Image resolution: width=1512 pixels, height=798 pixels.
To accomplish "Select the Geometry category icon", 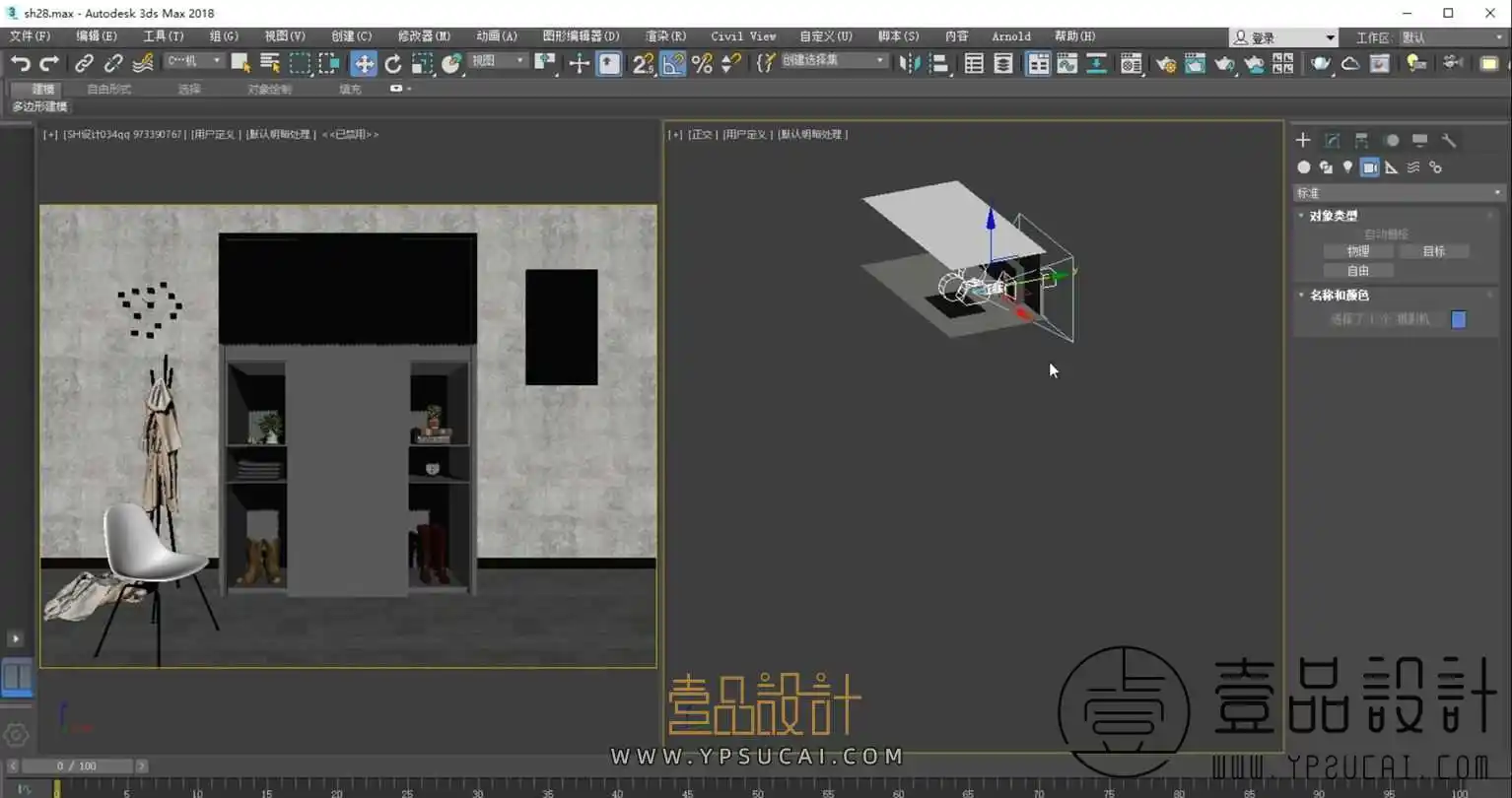I will [1304, 167].
